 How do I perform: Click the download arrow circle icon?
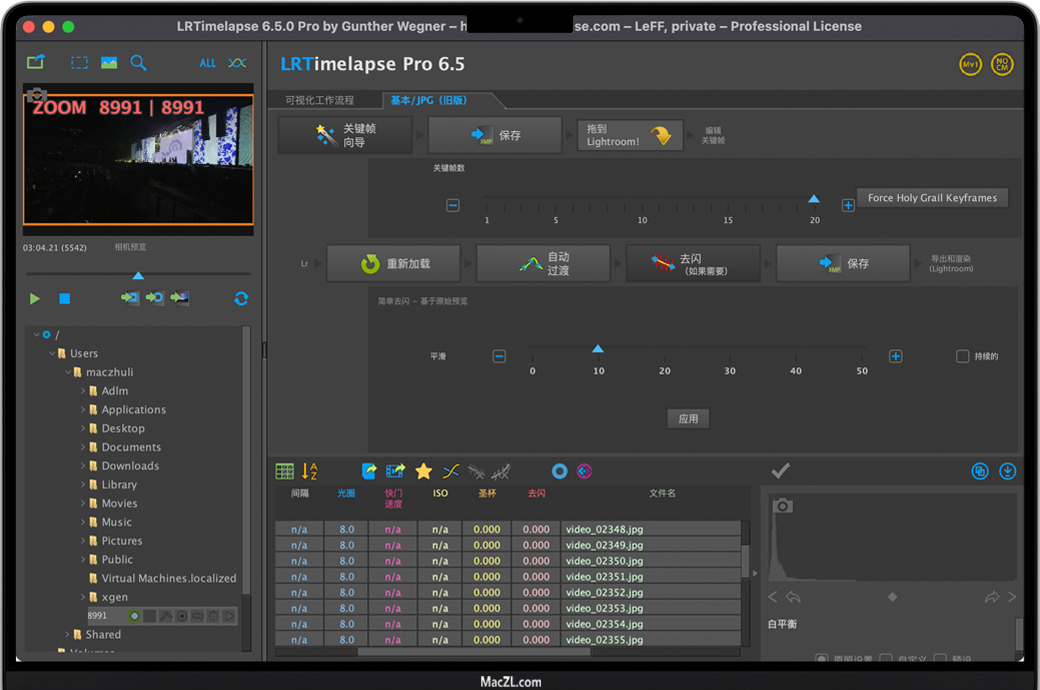point(1007,471)
